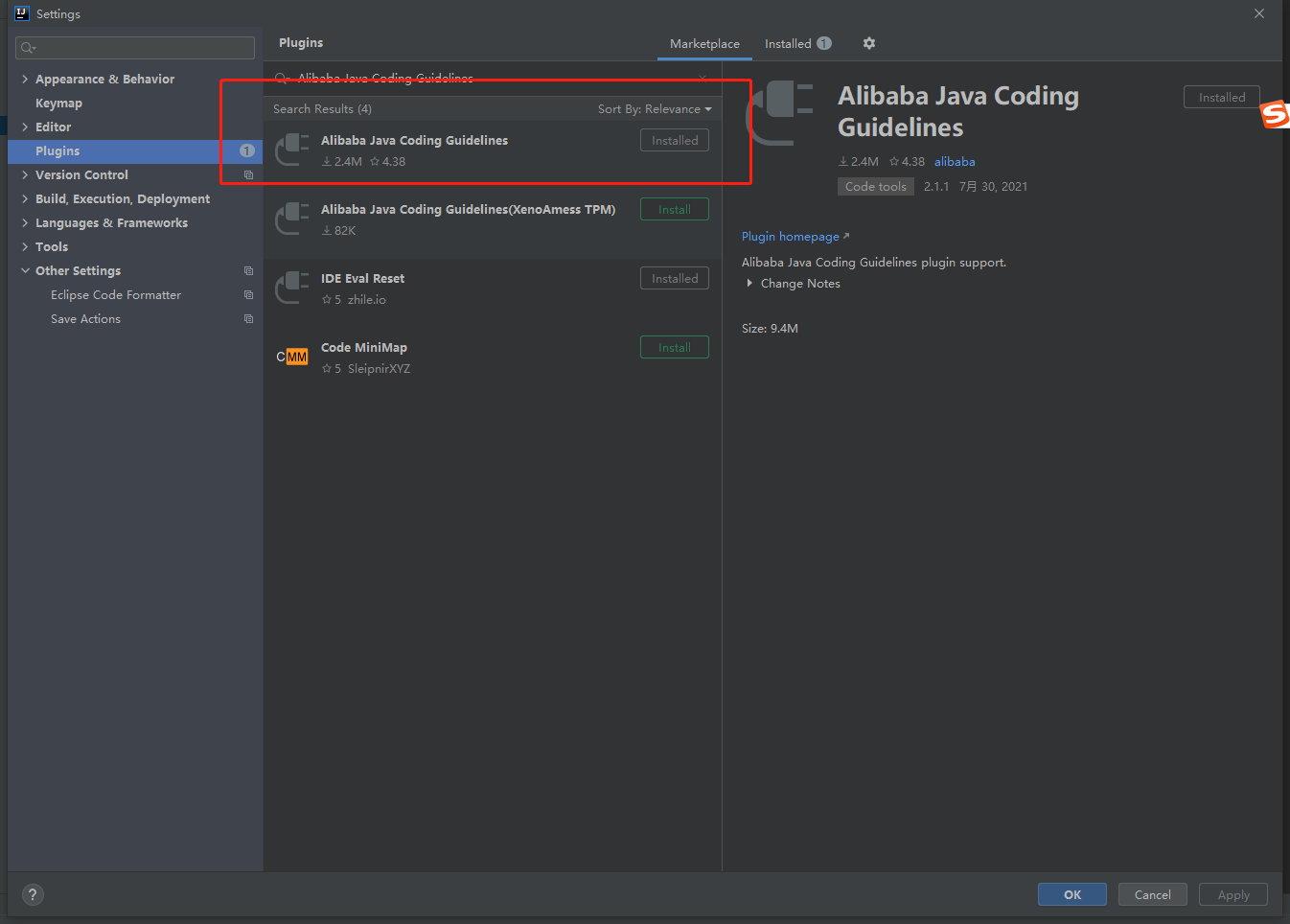The image size is (1290, 924).
Task: Expand the Editor settings section
Action: pos(25,127)
